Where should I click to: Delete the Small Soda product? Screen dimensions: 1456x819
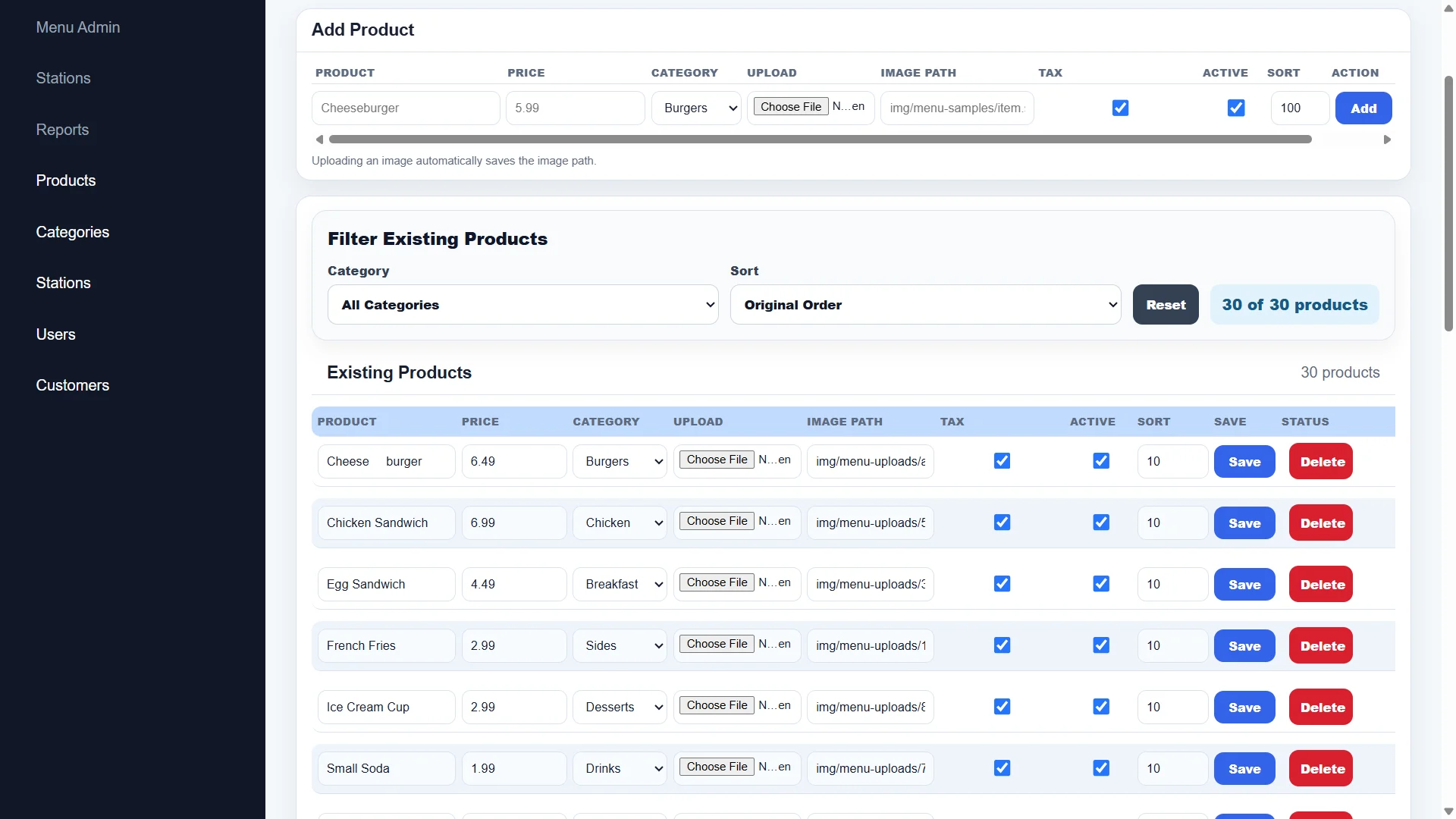tap(1321, 769)
